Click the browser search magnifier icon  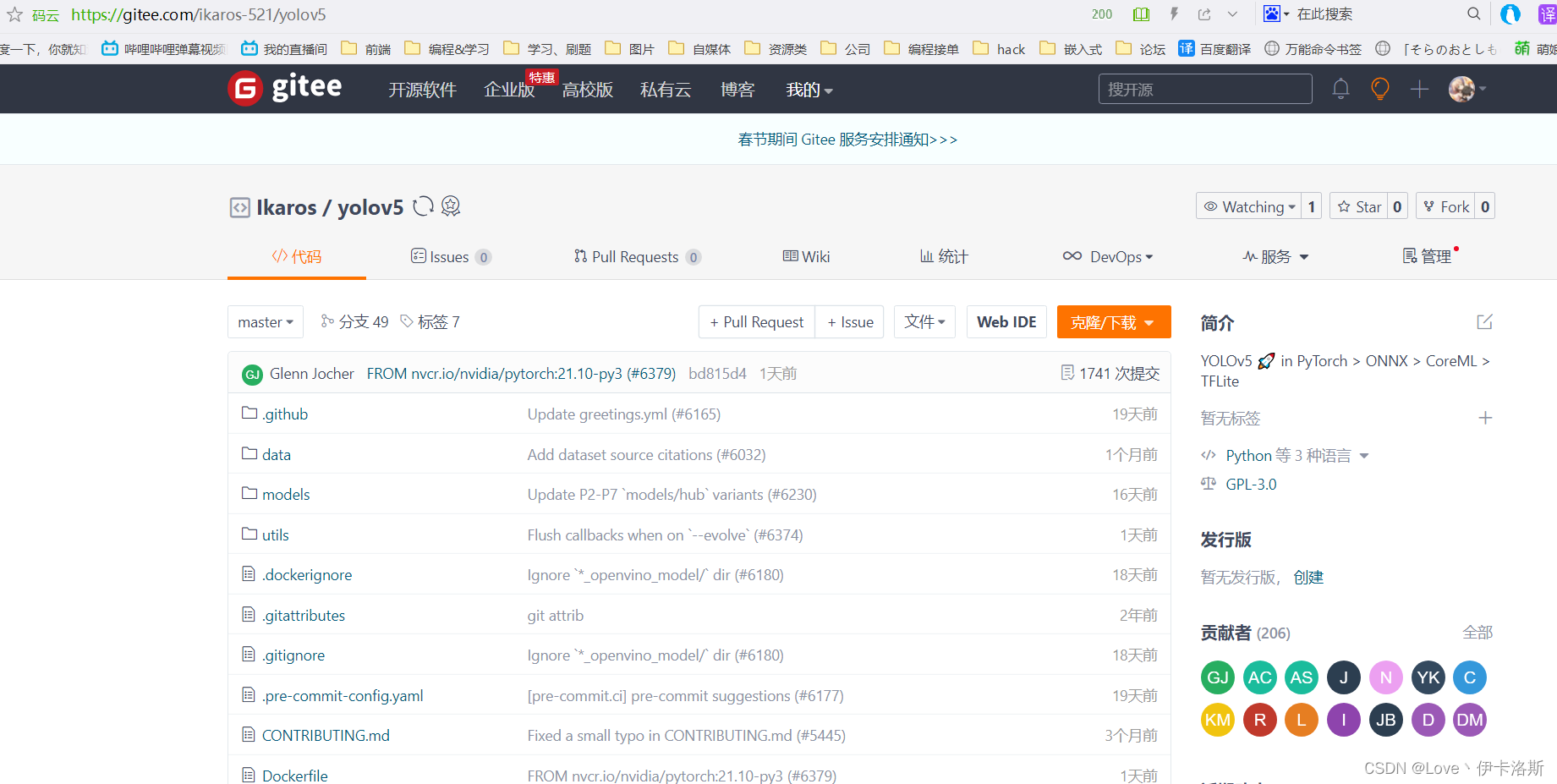[1474, 14]
